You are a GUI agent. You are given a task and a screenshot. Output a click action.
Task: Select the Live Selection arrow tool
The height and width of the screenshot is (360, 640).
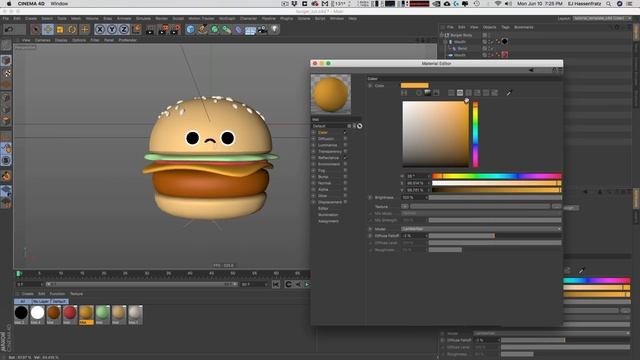[x=36, y=29]
